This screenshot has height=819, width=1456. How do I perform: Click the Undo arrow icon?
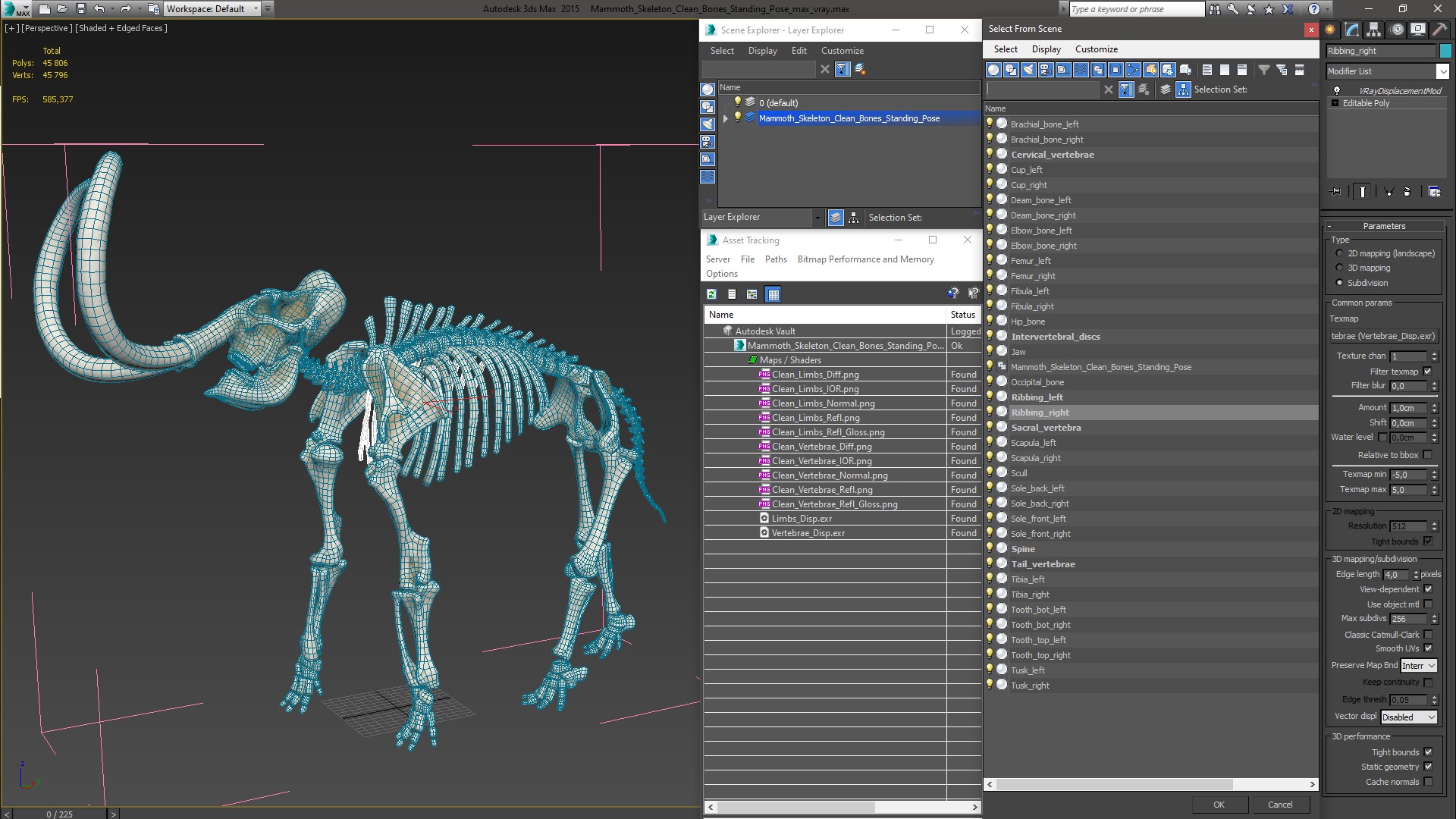click(x=99, y=9)
